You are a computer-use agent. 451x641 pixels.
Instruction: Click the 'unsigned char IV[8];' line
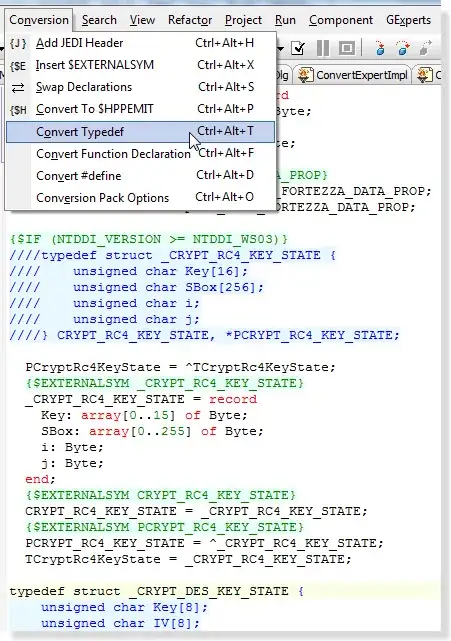(x=120, y=623)
